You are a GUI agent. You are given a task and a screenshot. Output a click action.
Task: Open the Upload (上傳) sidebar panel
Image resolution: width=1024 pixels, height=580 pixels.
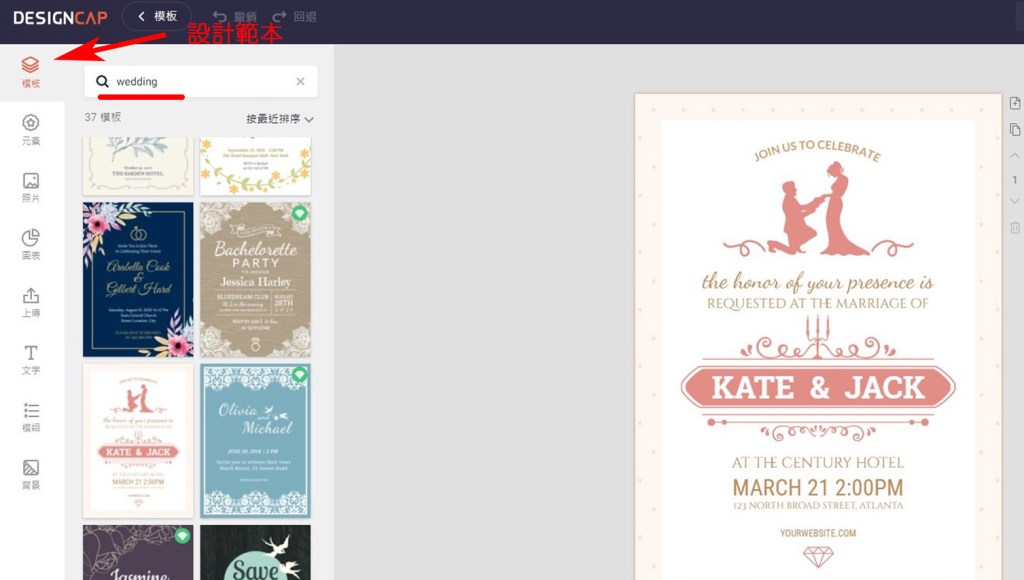tap(31, 301)
